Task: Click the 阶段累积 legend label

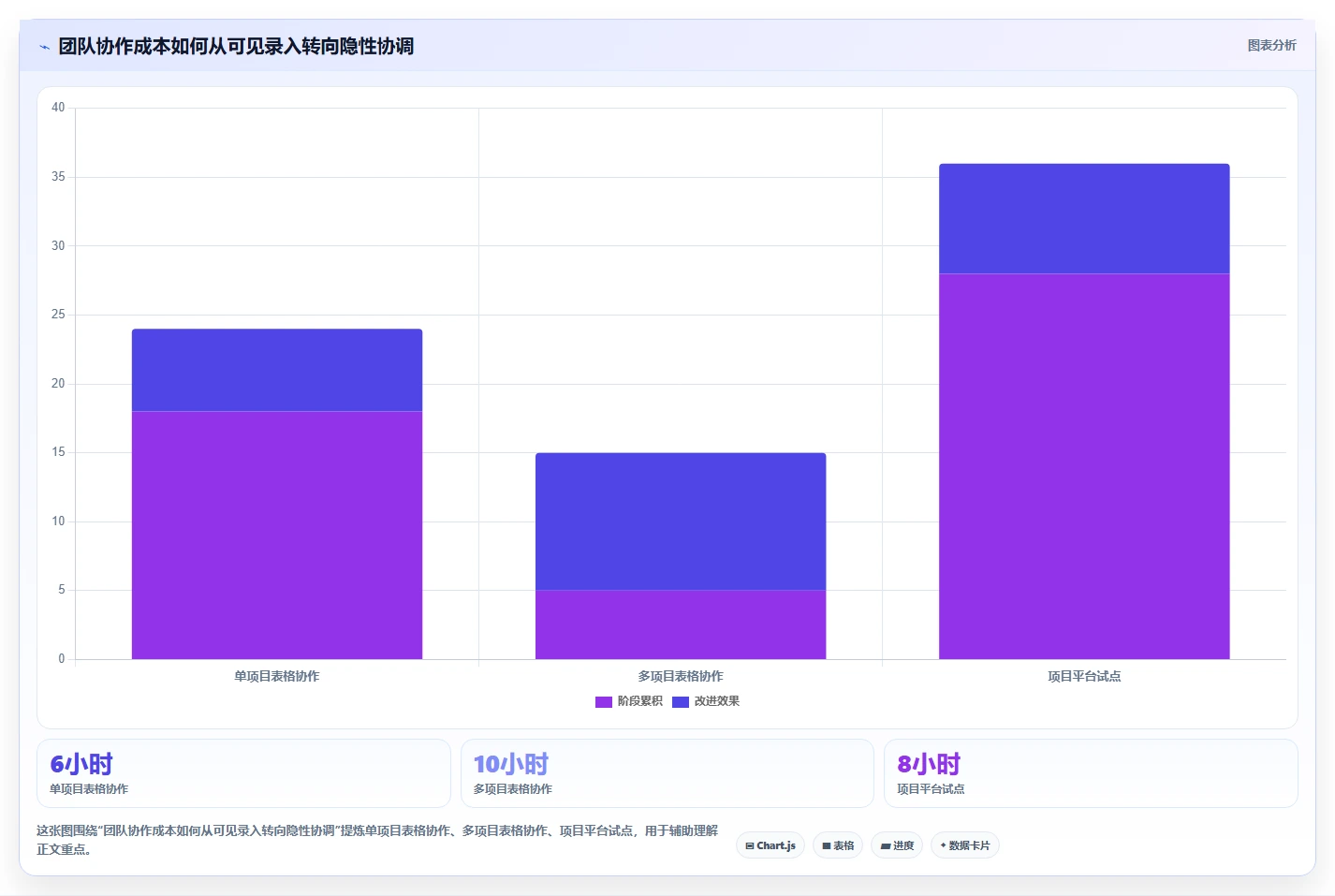Action: click(x=640, y=701)
